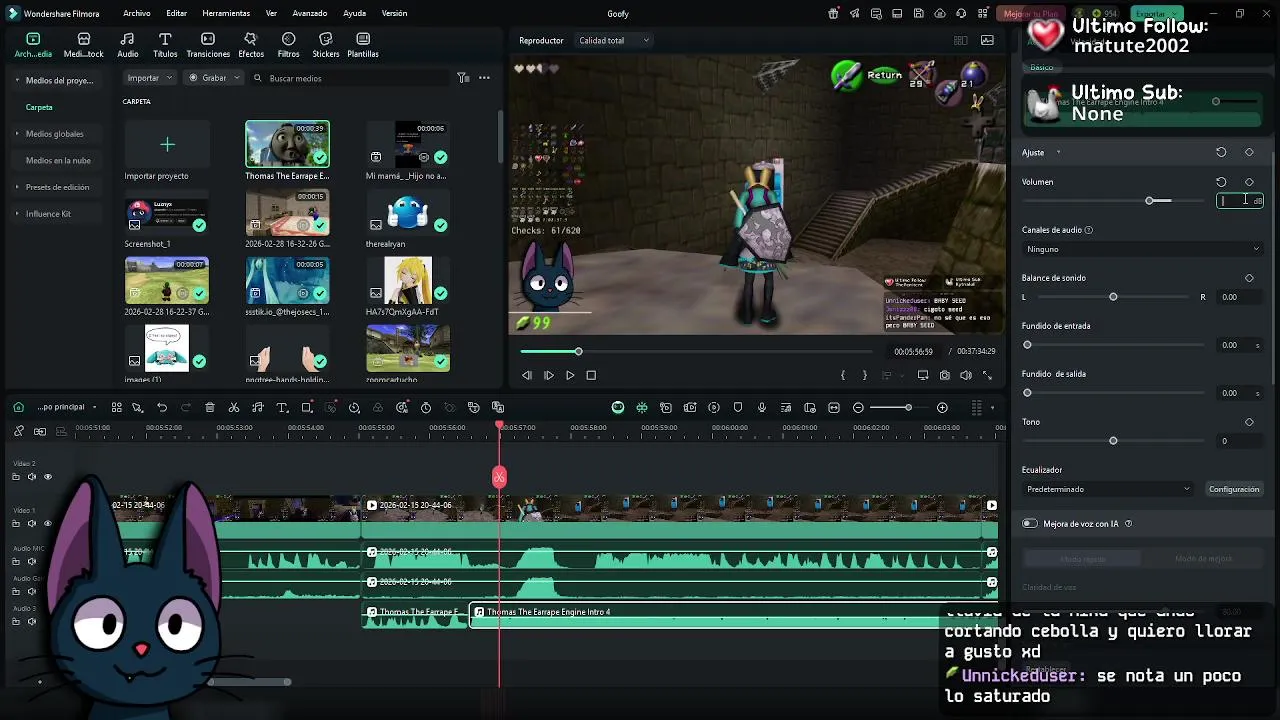1280x720 pixels.
Task: Click the Configuración button for the equalizer
Action: [1234, 489]
